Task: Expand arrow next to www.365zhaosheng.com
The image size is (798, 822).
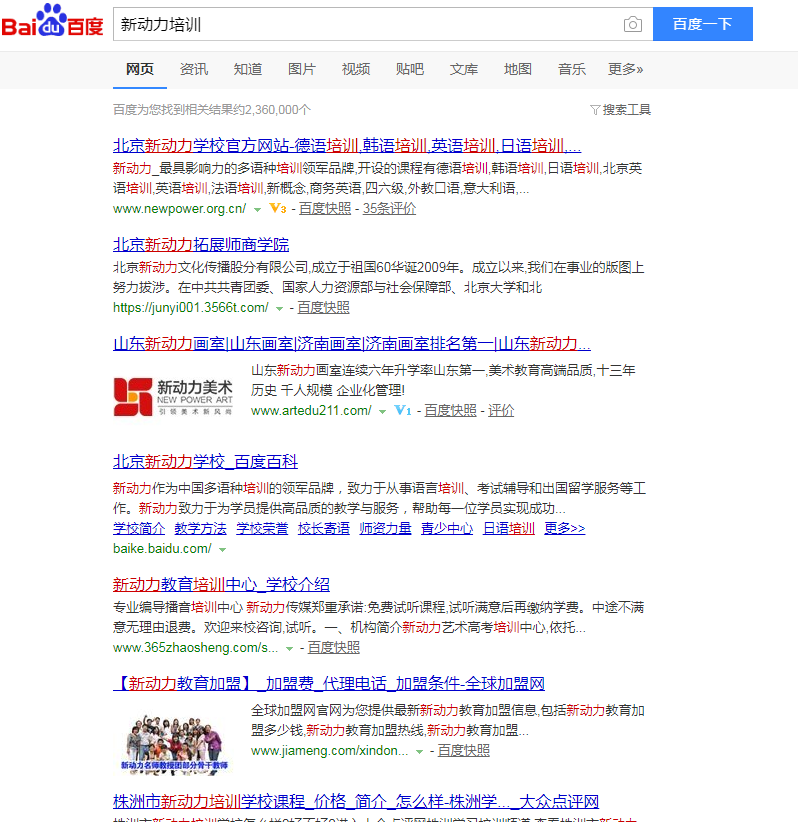Action: [x=289, y=649]
